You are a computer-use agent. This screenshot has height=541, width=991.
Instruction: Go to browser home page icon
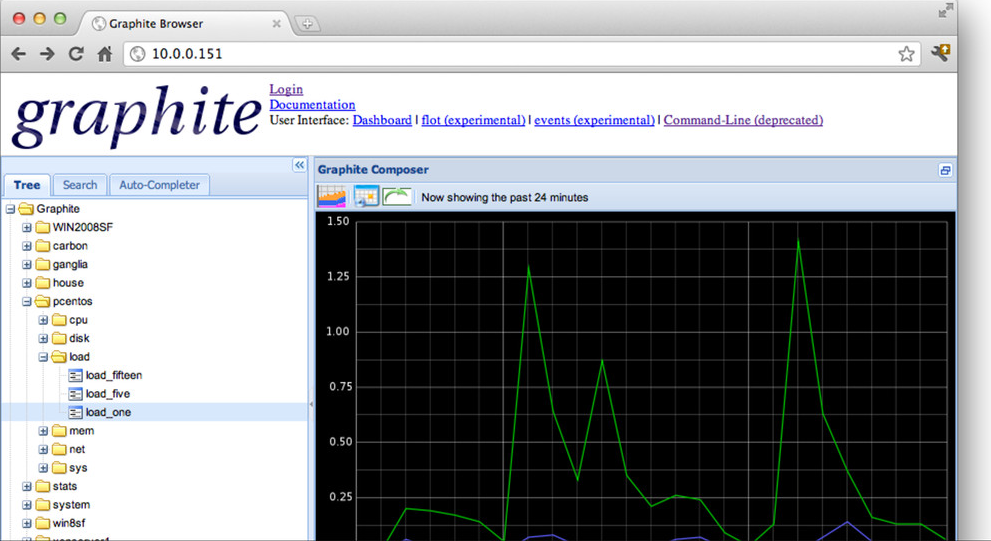tap(105, 54)
